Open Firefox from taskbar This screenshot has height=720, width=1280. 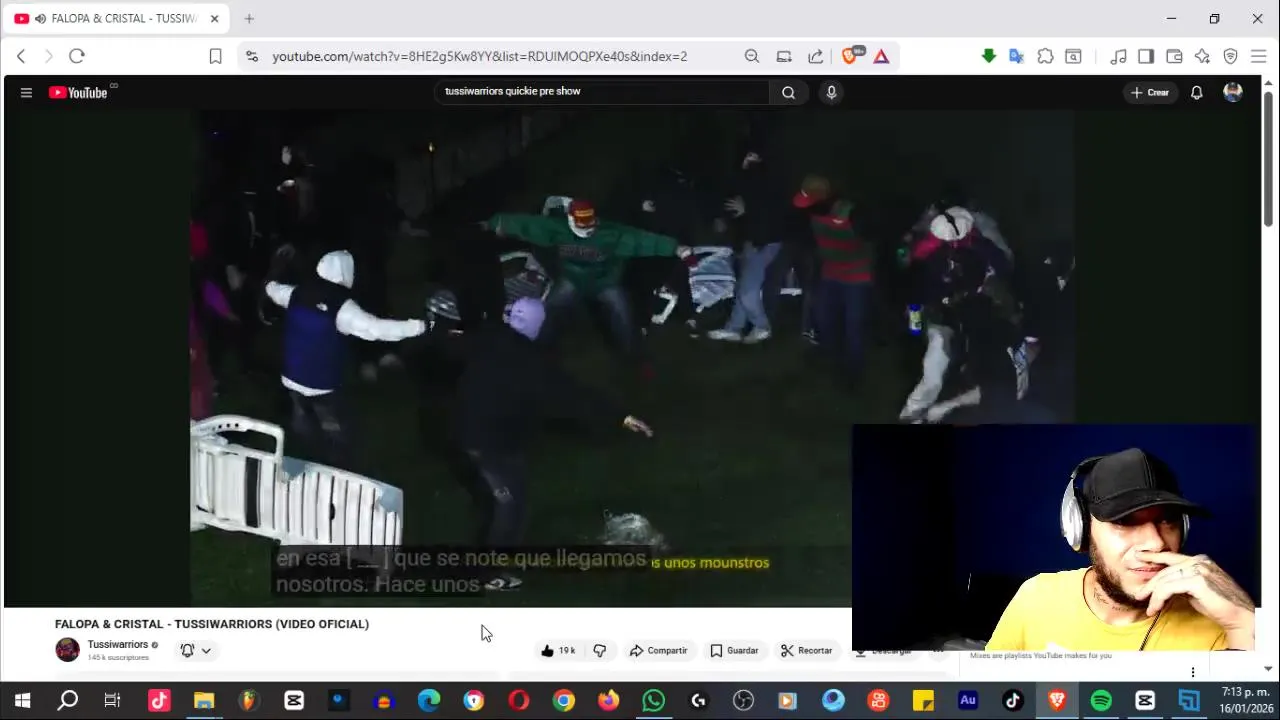(x=609, y=701)
